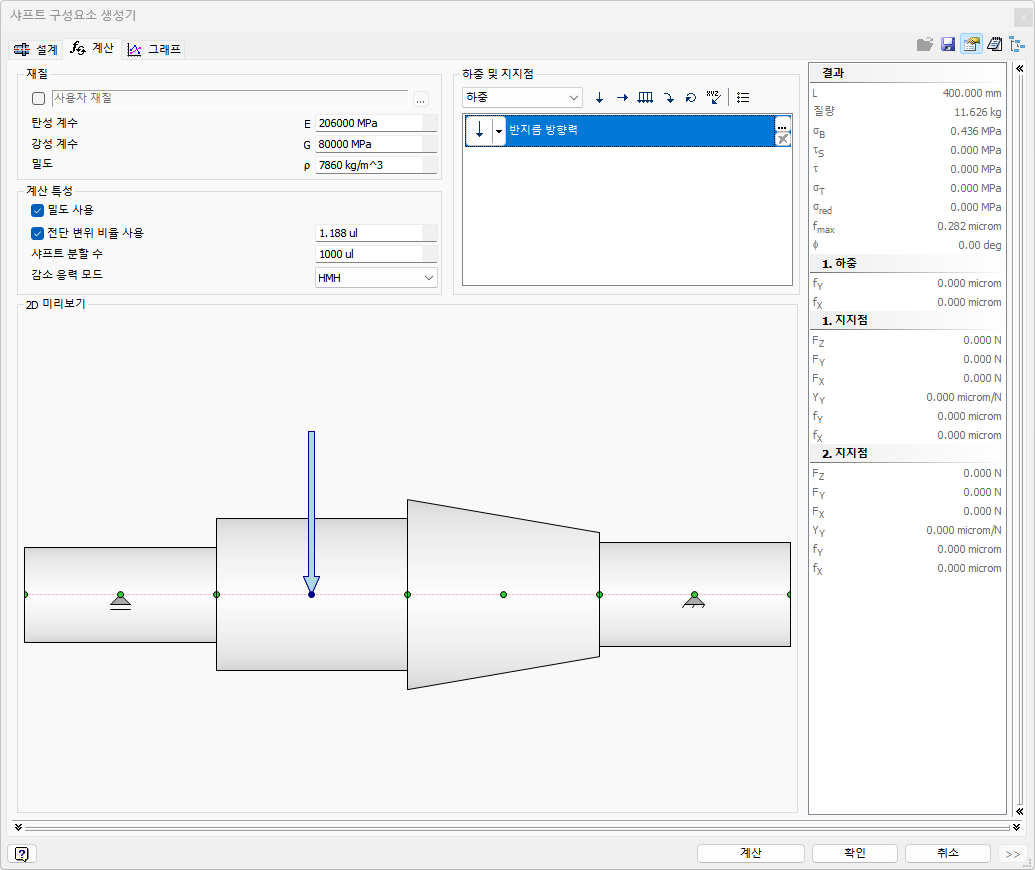Click the 1. 지지점 results section header
Image resolution: width=1035 pixels, height=870 pixels.
tap(908, 320)
